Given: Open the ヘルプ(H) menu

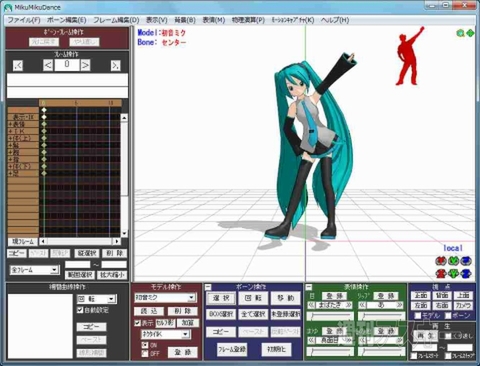Looking at the screenshot, I should (x=335, y=20).
